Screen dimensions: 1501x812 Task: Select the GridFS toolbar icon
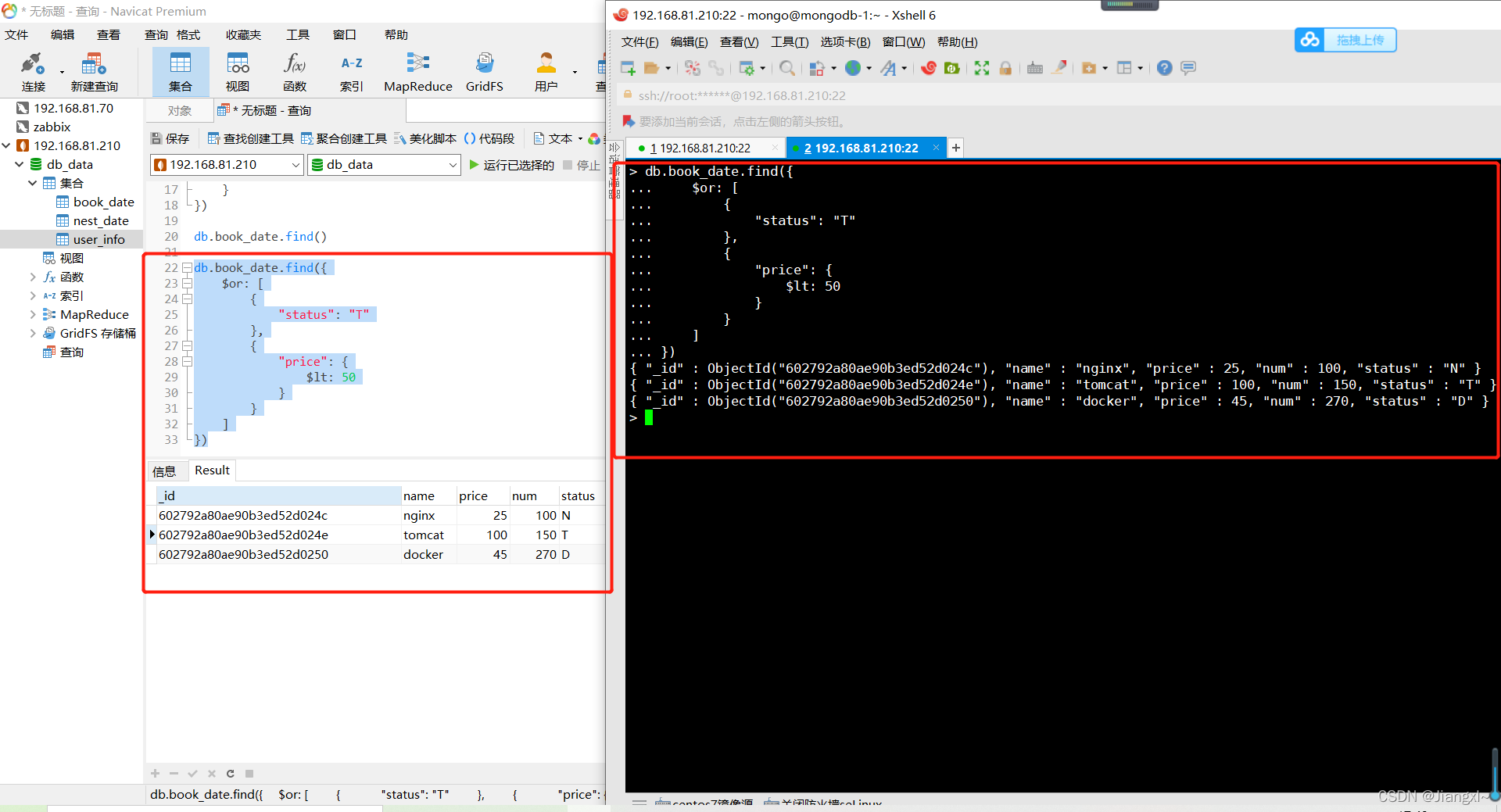coord(484,72)
